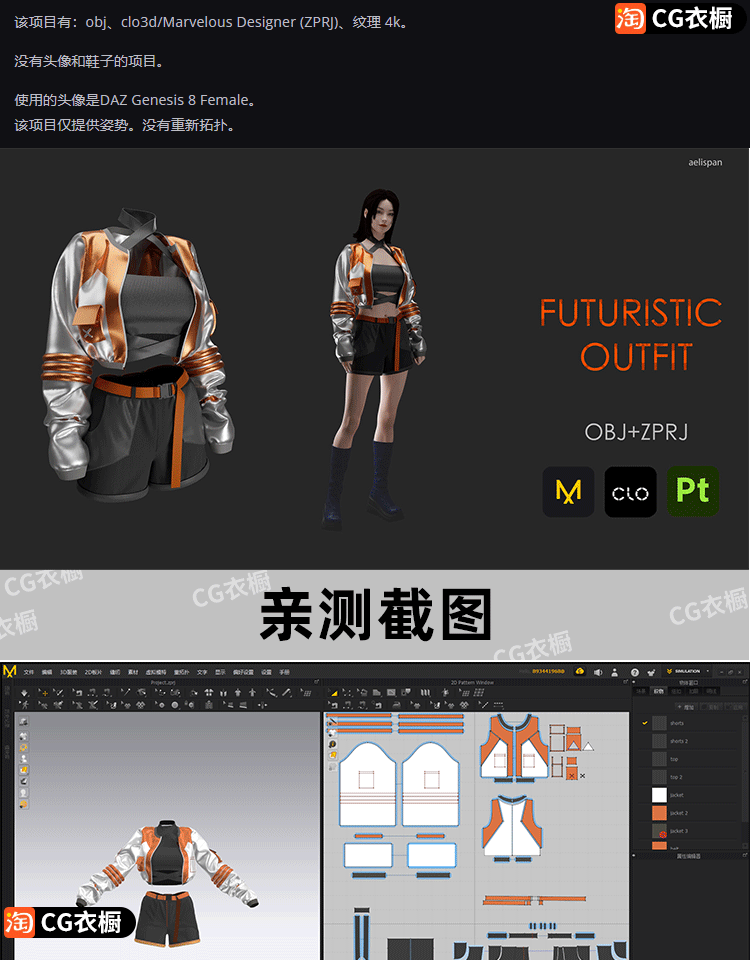750x960 pixels.
Task: Click the Project.zprj 3D window title
Action: tap(163, 682)
